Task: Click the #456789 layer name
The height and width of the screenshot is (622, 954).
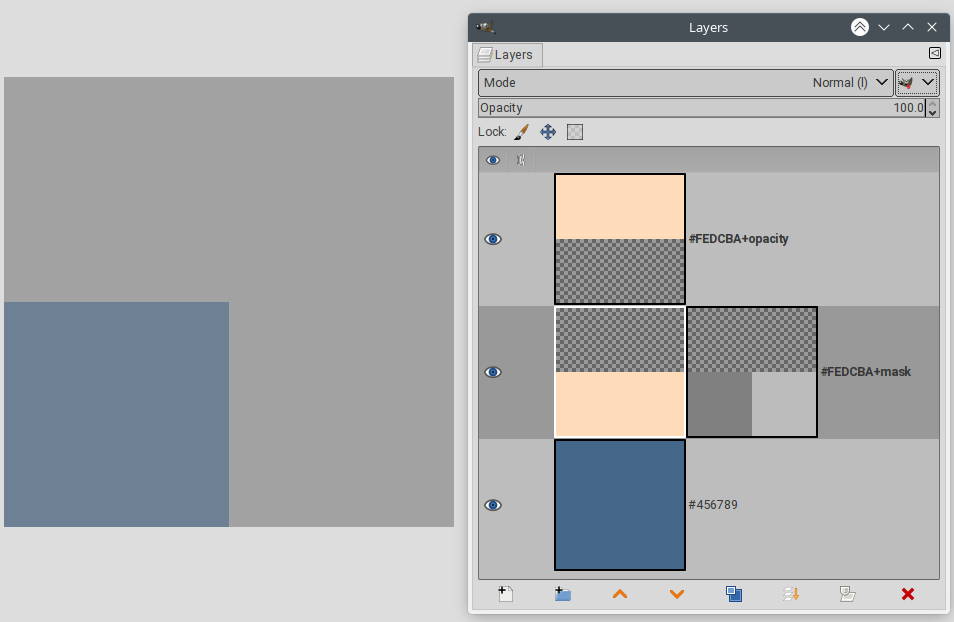Action: point(713,505)
